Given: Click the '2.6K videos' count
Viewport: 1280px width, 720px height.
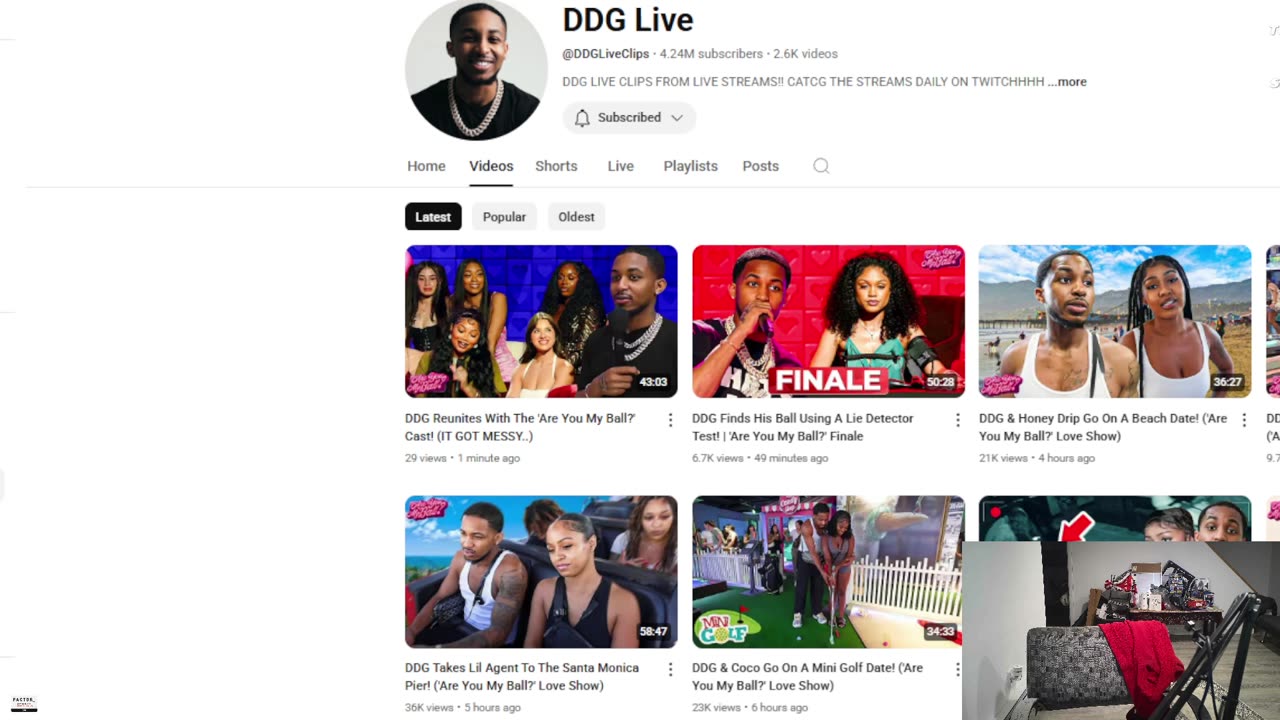Looking at the screenshot, I should (805, 54).
